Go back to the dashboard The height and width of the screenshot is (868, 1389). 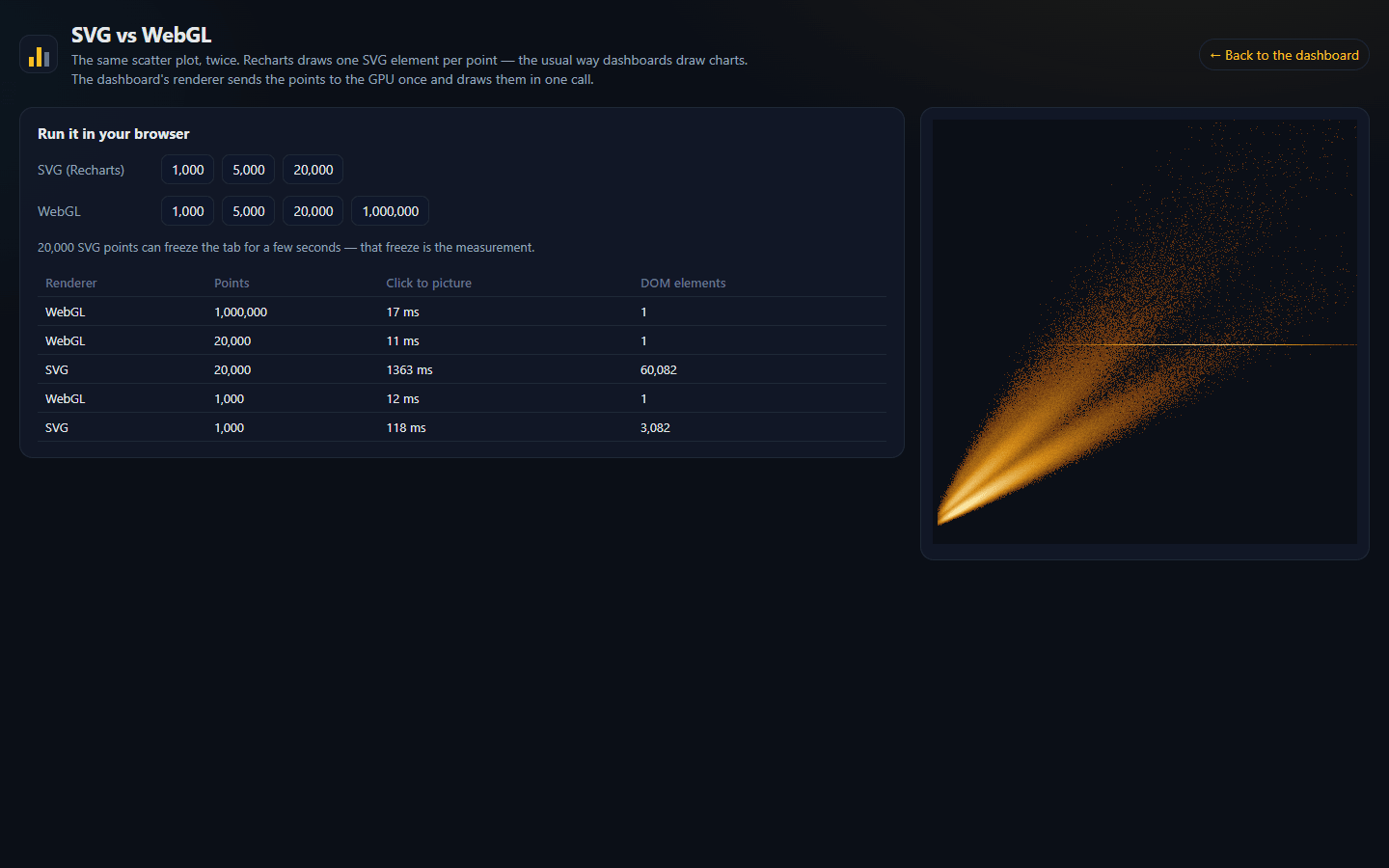(x=1284, y=55)
